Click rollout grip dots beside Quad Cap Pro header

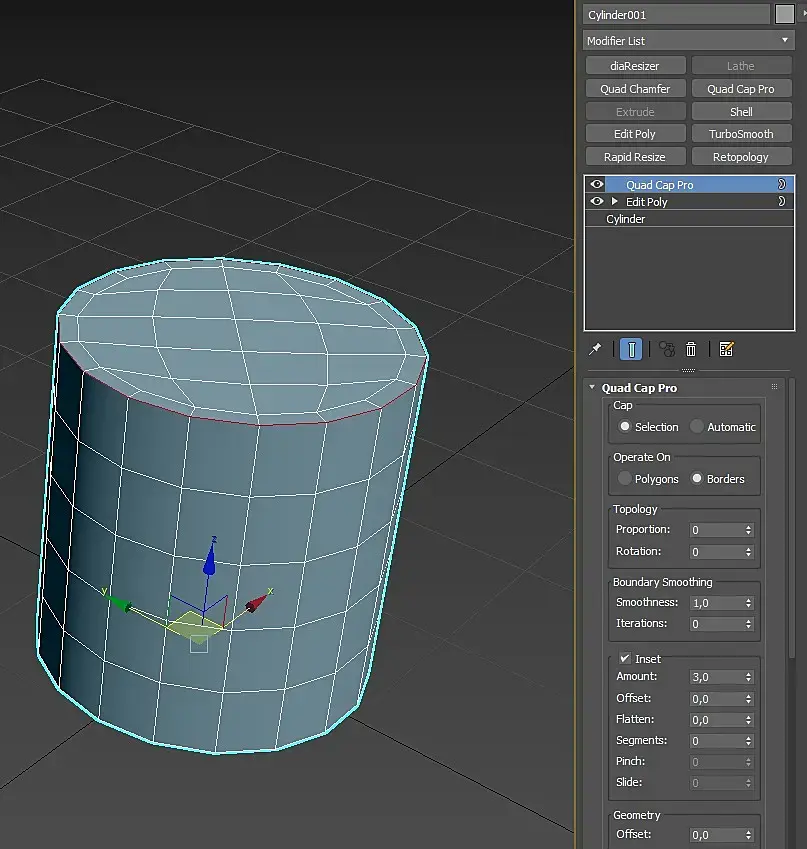click(x=775, y=387)
